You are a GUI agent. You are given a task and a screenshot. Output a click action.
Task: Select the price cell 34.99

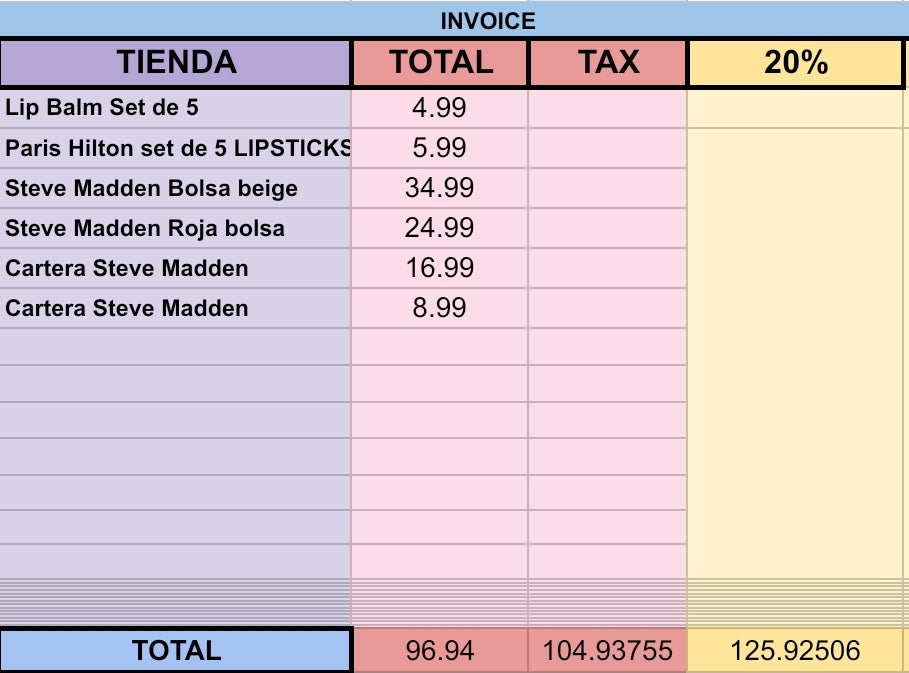440,188
